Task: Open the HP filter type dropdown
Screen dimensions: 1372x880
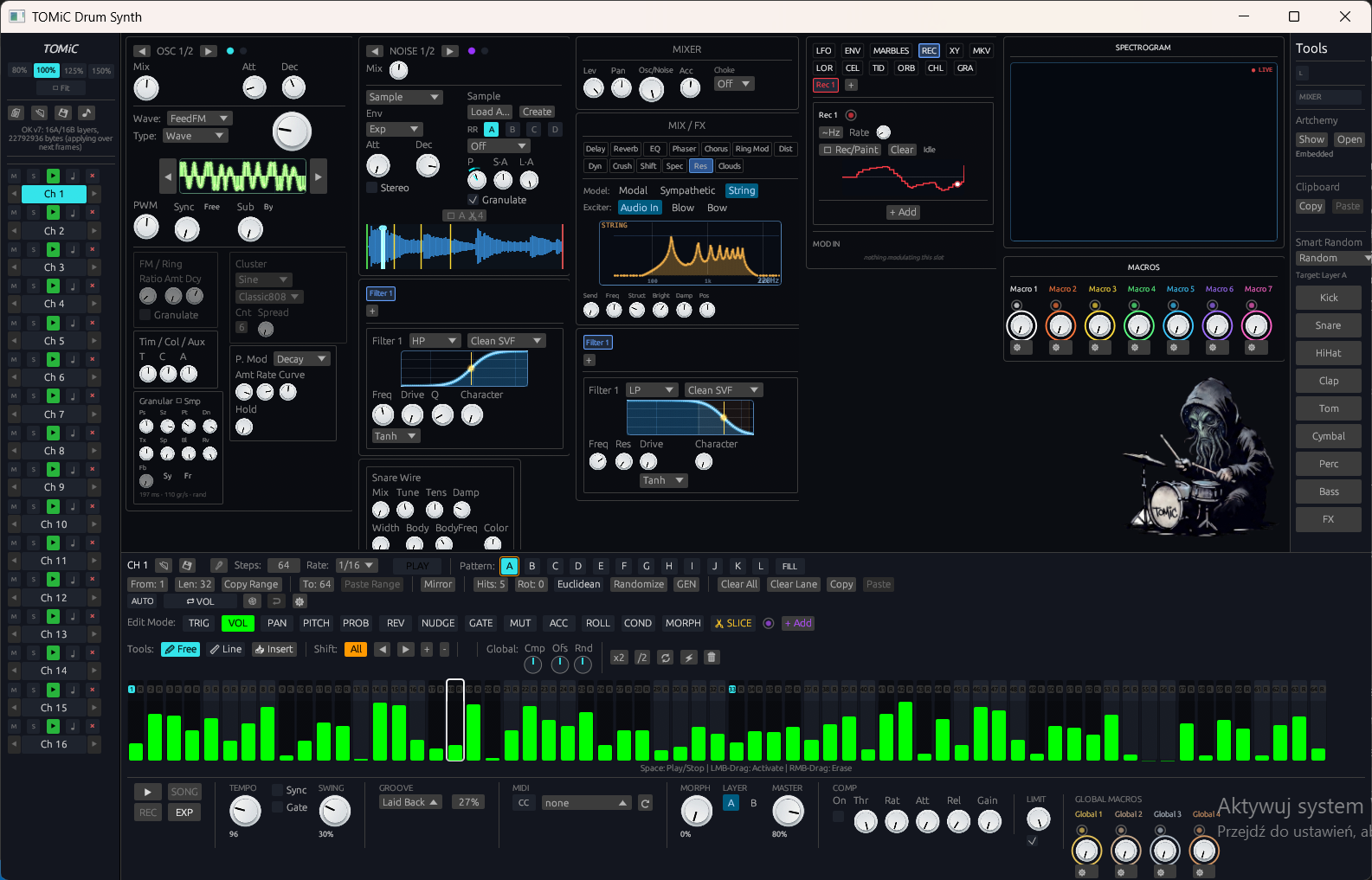Action: [x=435, y=341]
